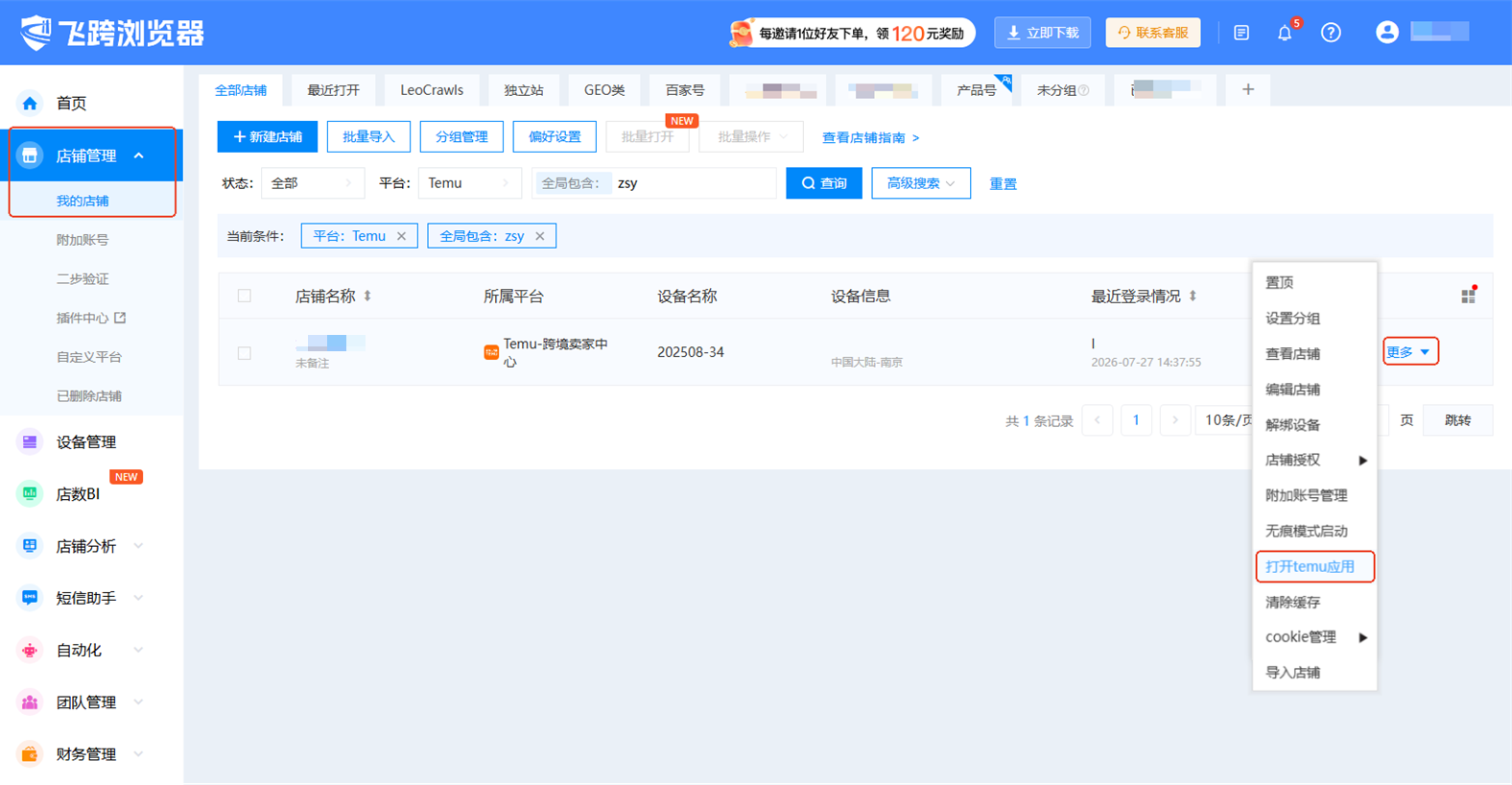Remove the 全局包含: zsy filter tag

point(539,236)
